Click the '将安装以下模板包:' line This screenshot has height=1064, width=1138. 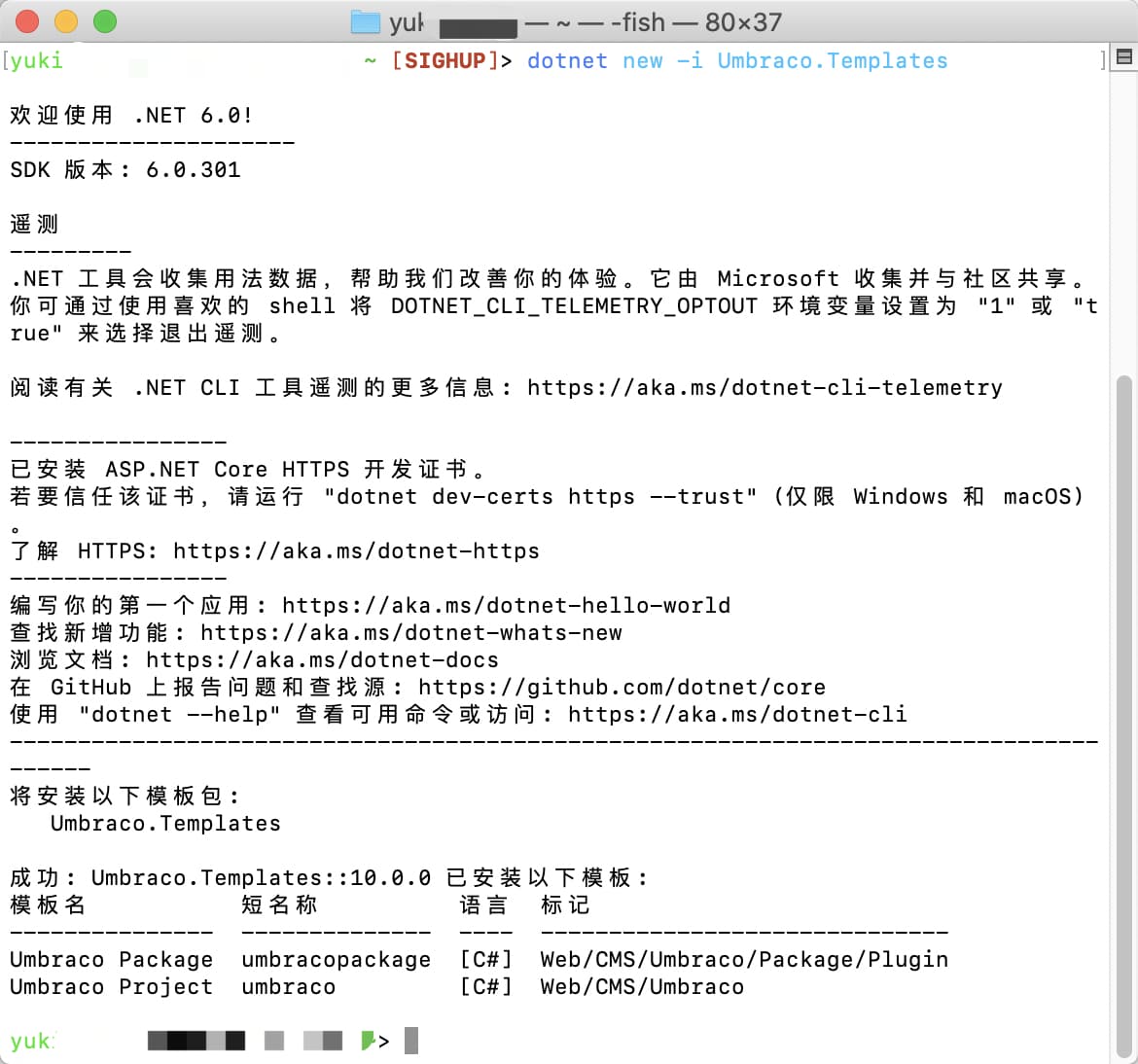(124, 797)
